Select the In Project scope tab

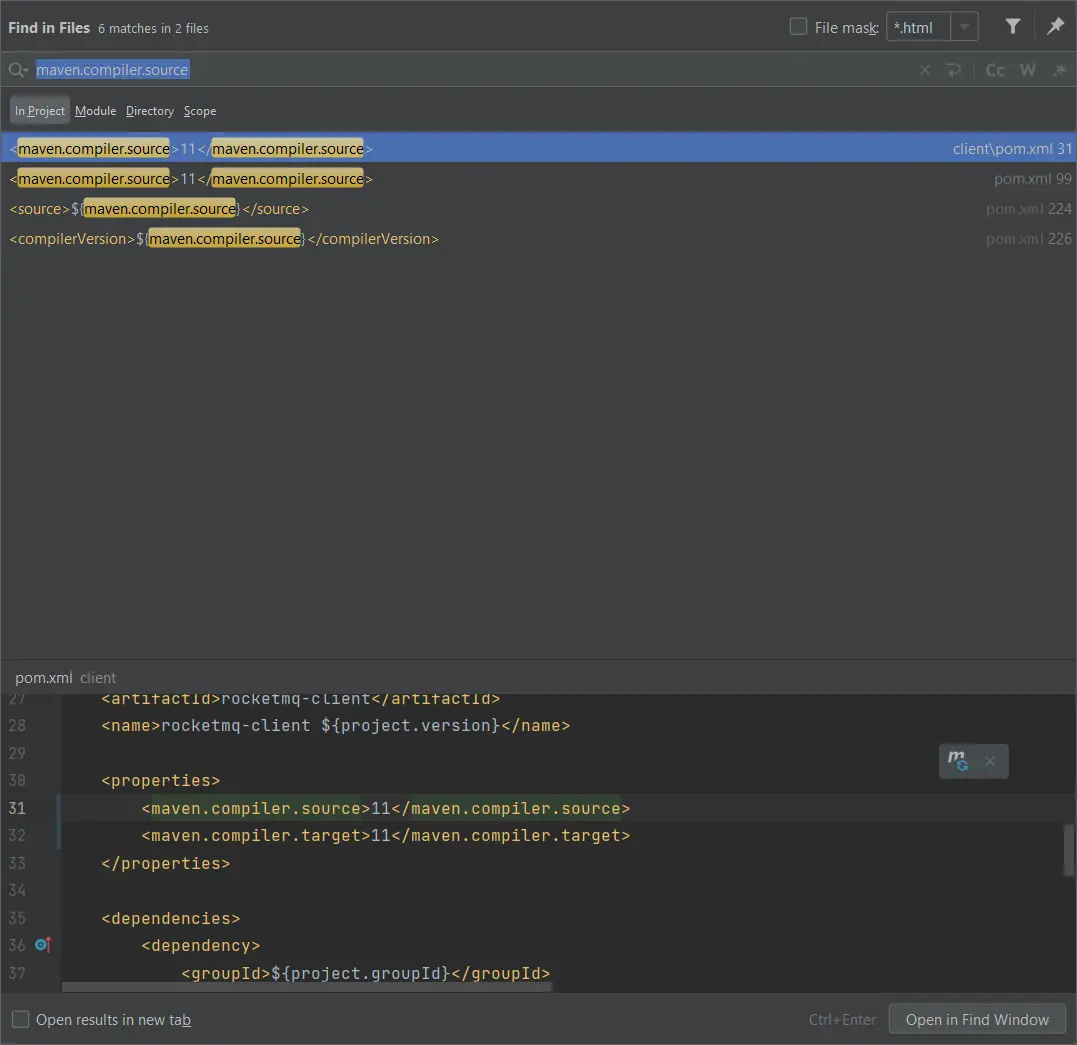40,111
